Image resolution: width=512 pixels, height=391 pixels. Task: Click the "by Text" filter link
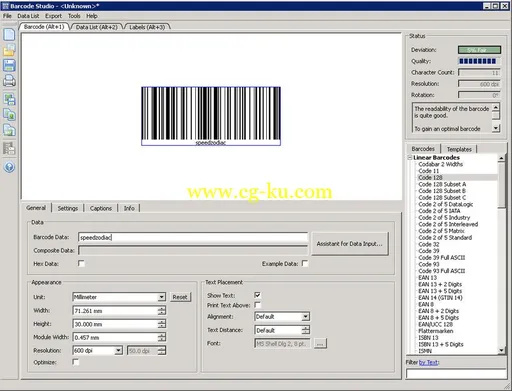[428, 362]
